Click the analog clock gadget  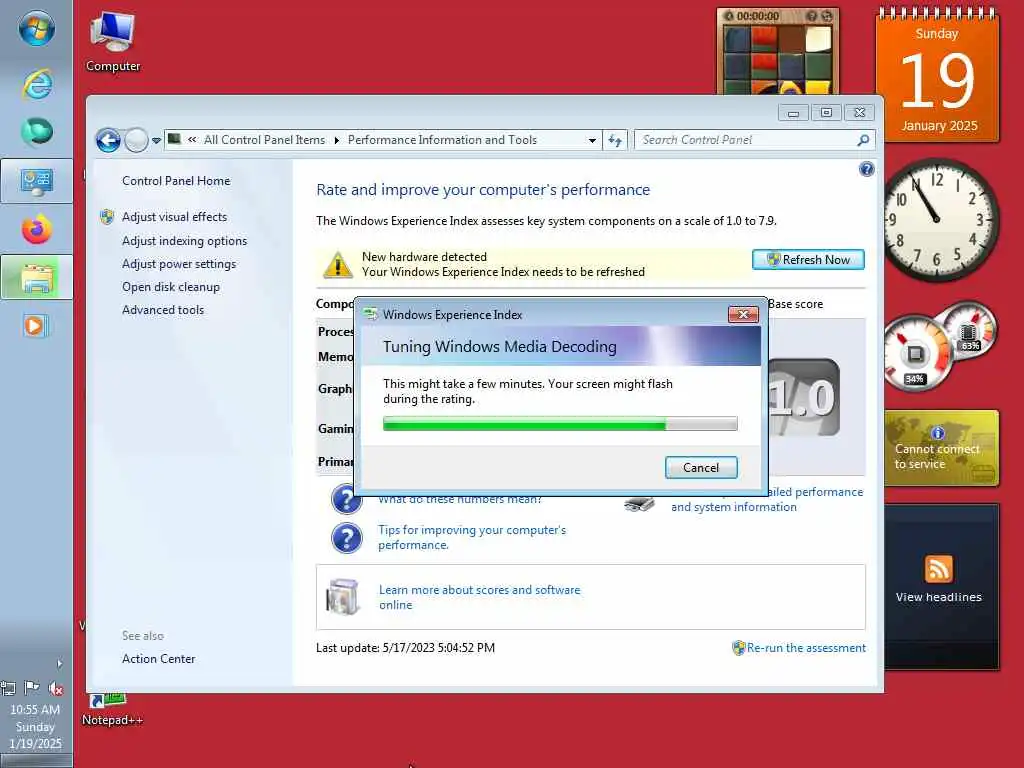click(938, 219)
